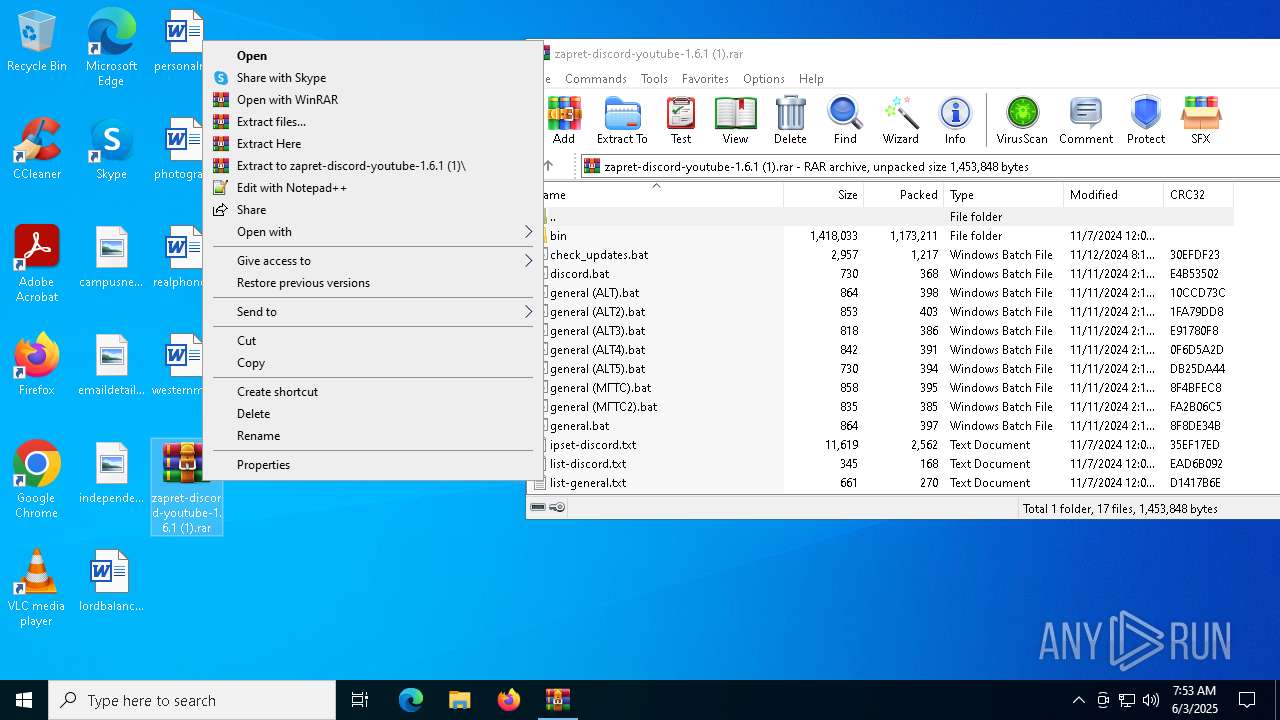
Task: Click the Info toolbar icon
Action: point(955,120)
